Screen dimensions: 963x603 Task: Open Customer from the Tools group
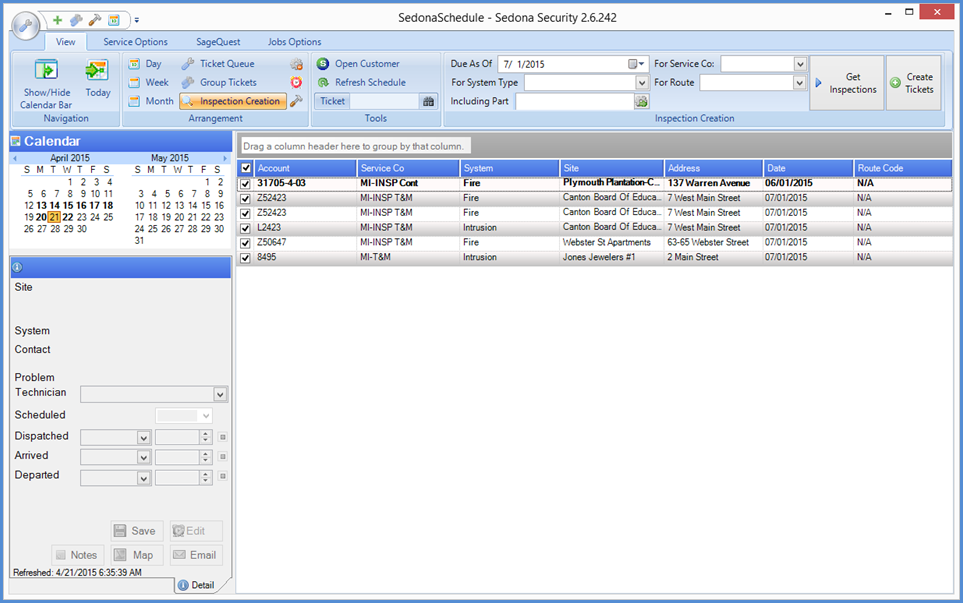click(x=358, y=64)
